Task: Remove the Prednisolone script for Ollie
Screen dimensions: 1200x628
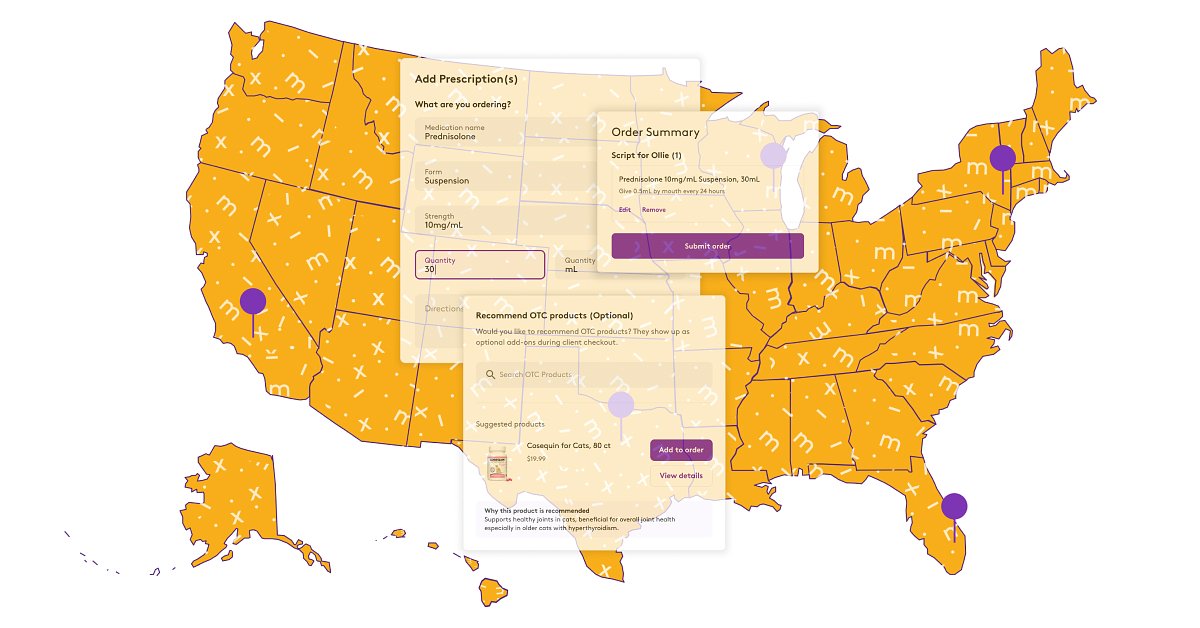Action: pyautogui.click(x=653, y=210)
